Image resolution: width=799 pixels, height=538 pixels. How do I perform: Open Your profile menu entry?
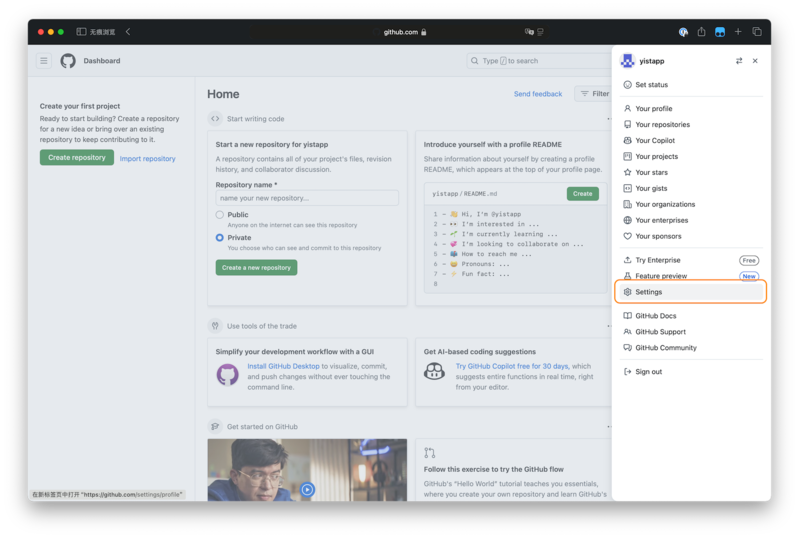coord(691,109)
